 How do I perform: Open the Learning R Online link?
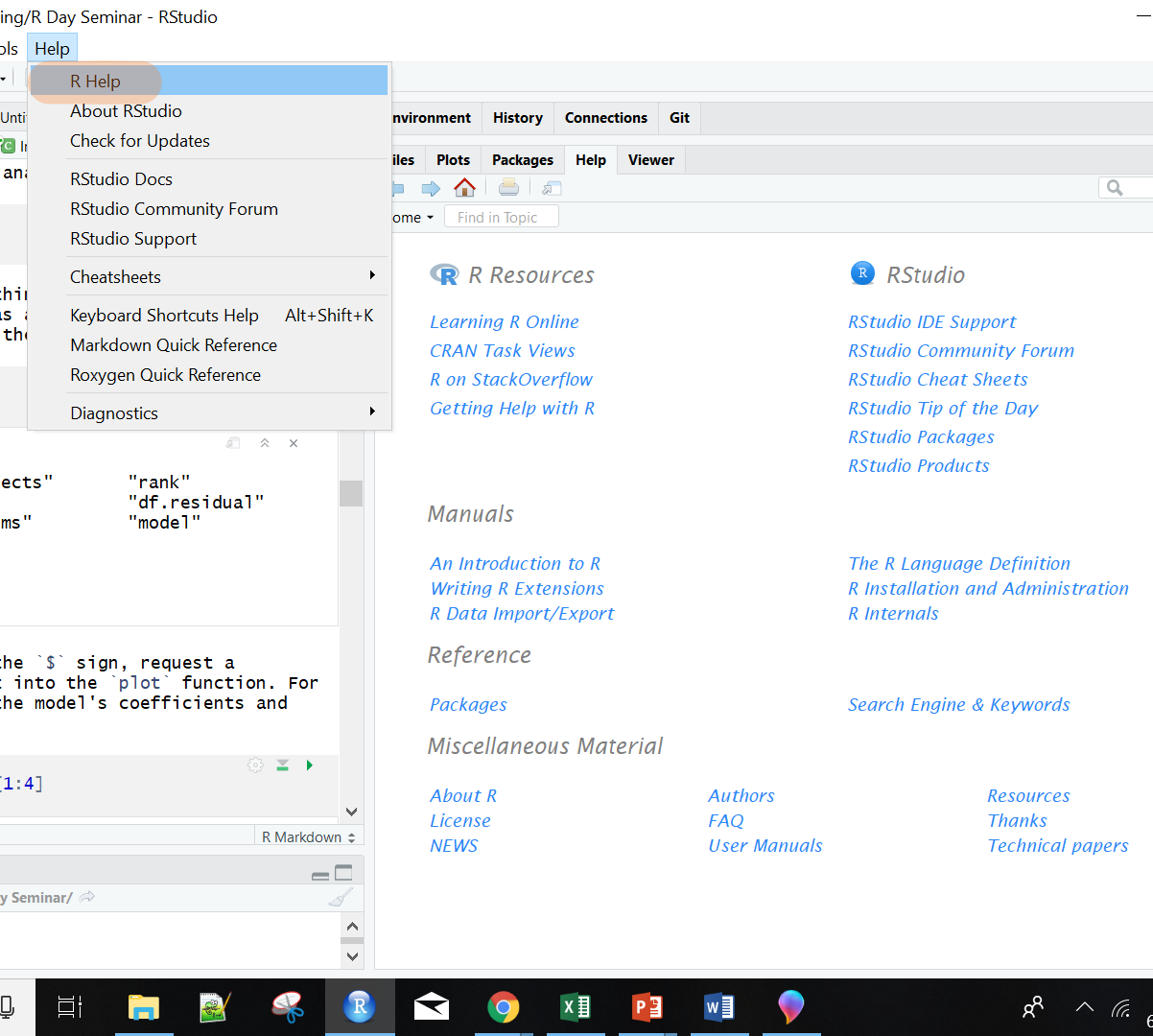[505, 321]
